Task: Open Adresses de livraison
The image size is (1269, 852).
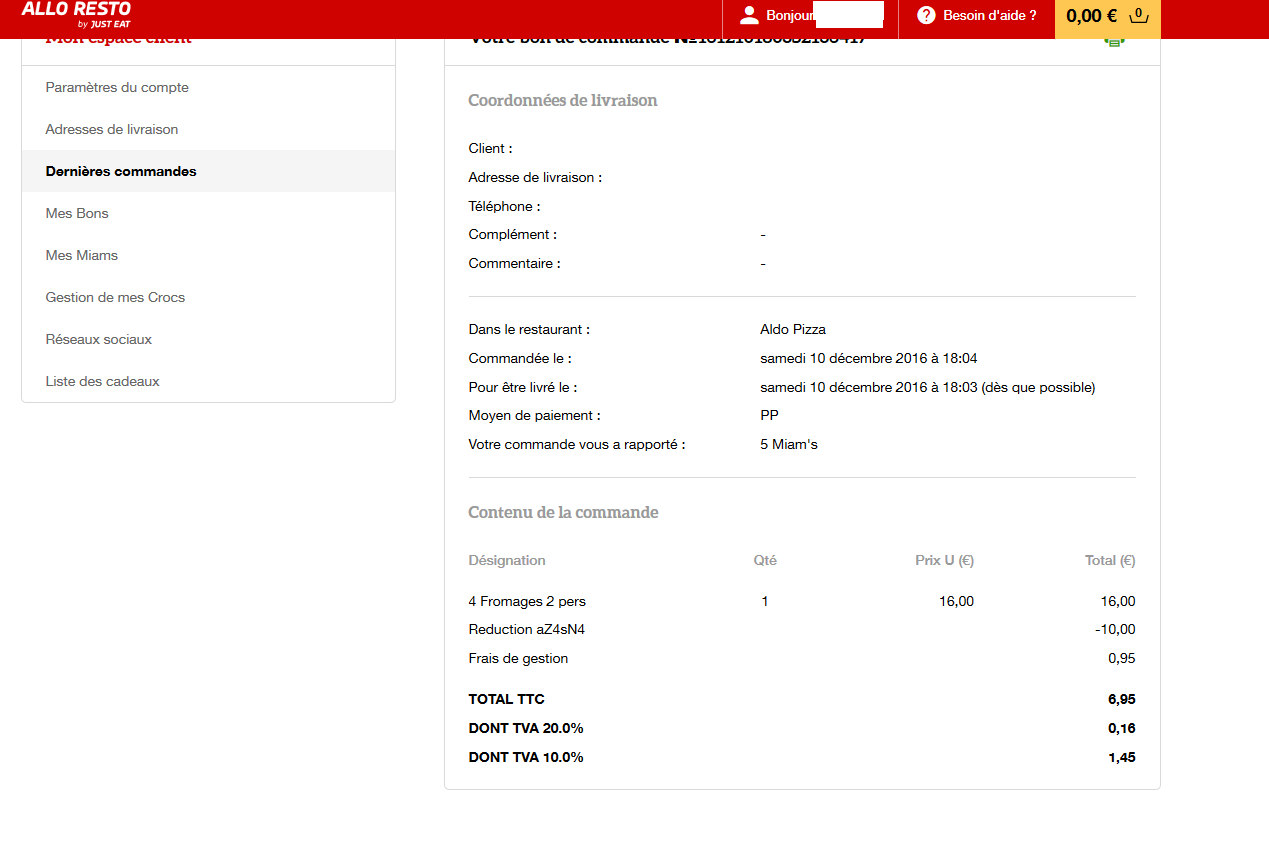Action: (112, 130)
